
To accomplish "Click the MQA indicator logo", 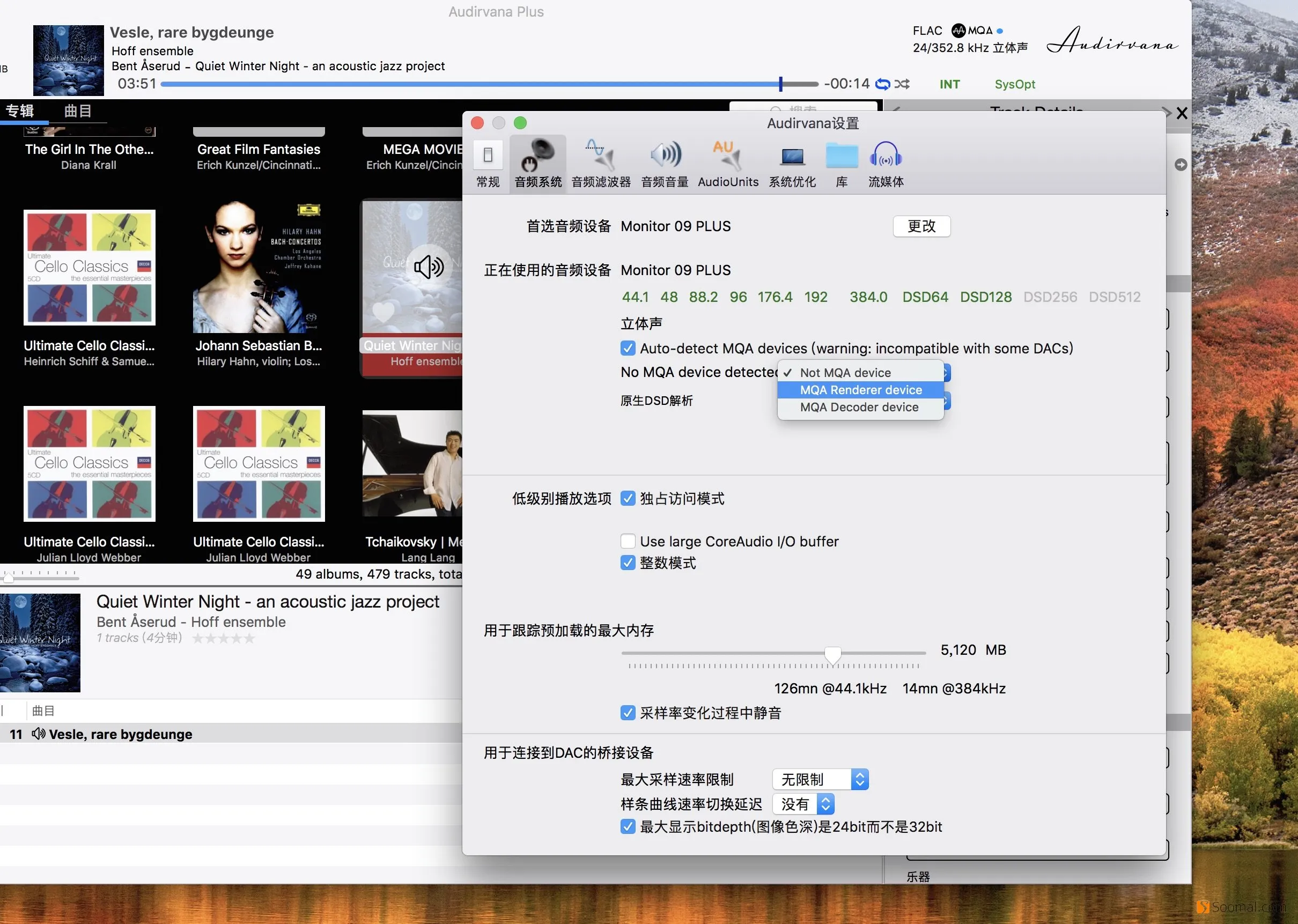I will click(972, 31).
